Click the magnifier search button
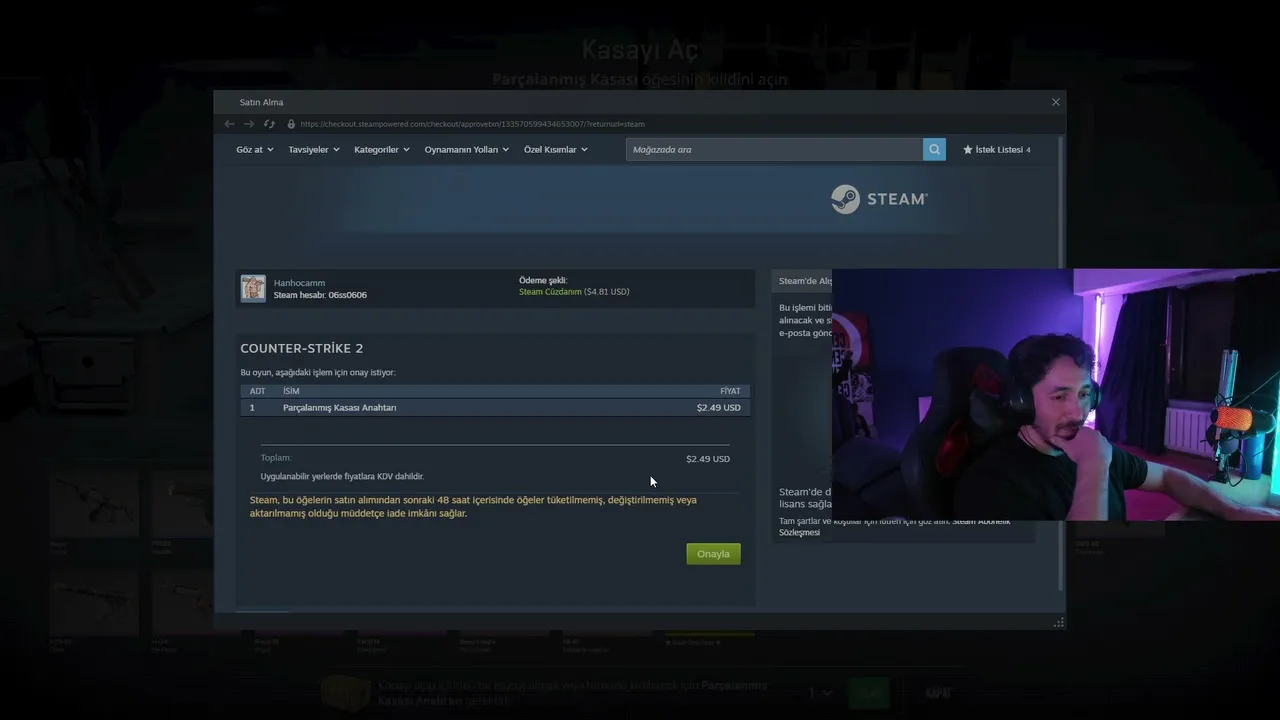 click(x=935, y=150)
